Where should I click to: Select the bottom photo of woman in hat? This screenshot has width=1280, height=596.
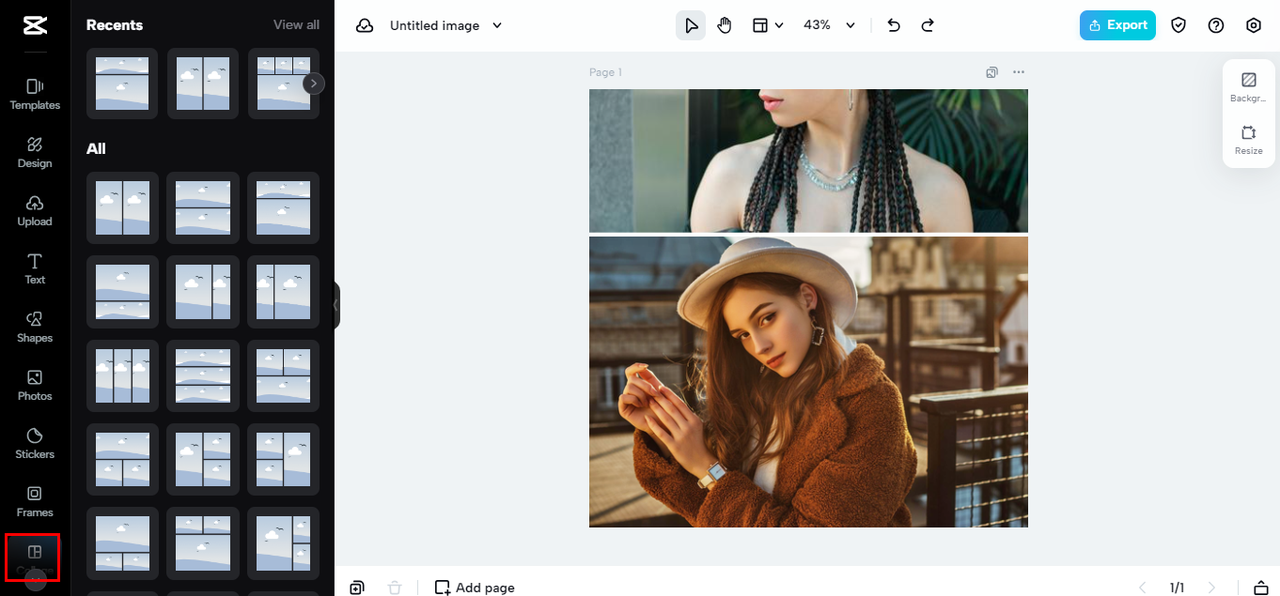pyautogui.click(x=808, y=382)
